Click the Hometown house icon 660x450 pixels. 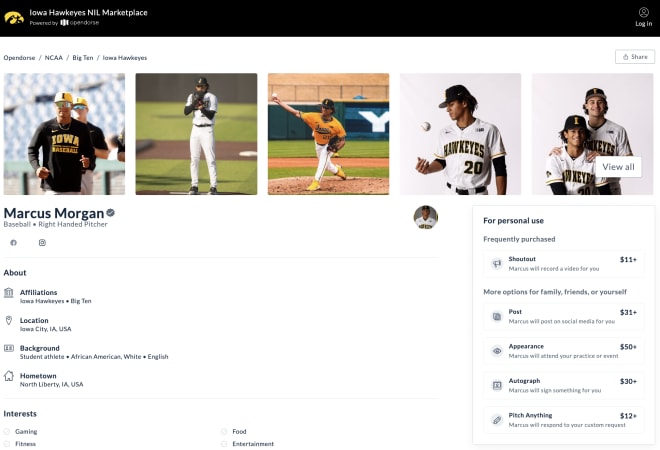point(8,376)
